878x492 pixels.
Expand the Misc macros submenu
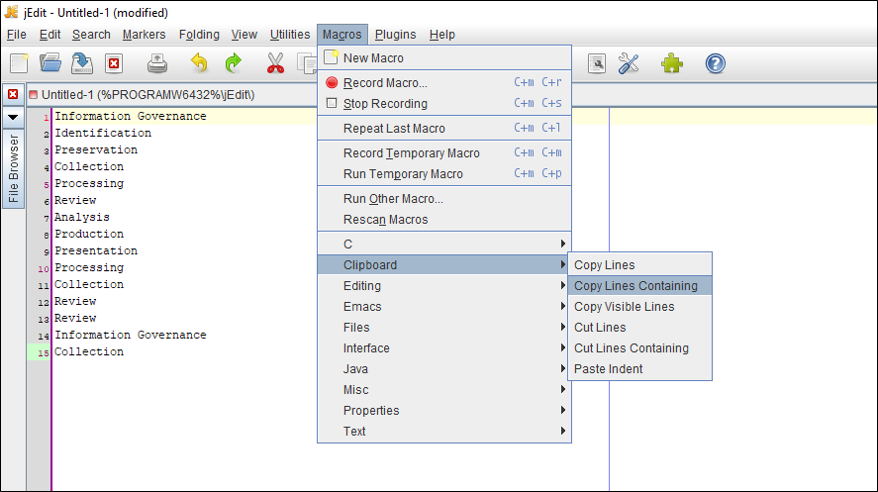pos(445,390)
